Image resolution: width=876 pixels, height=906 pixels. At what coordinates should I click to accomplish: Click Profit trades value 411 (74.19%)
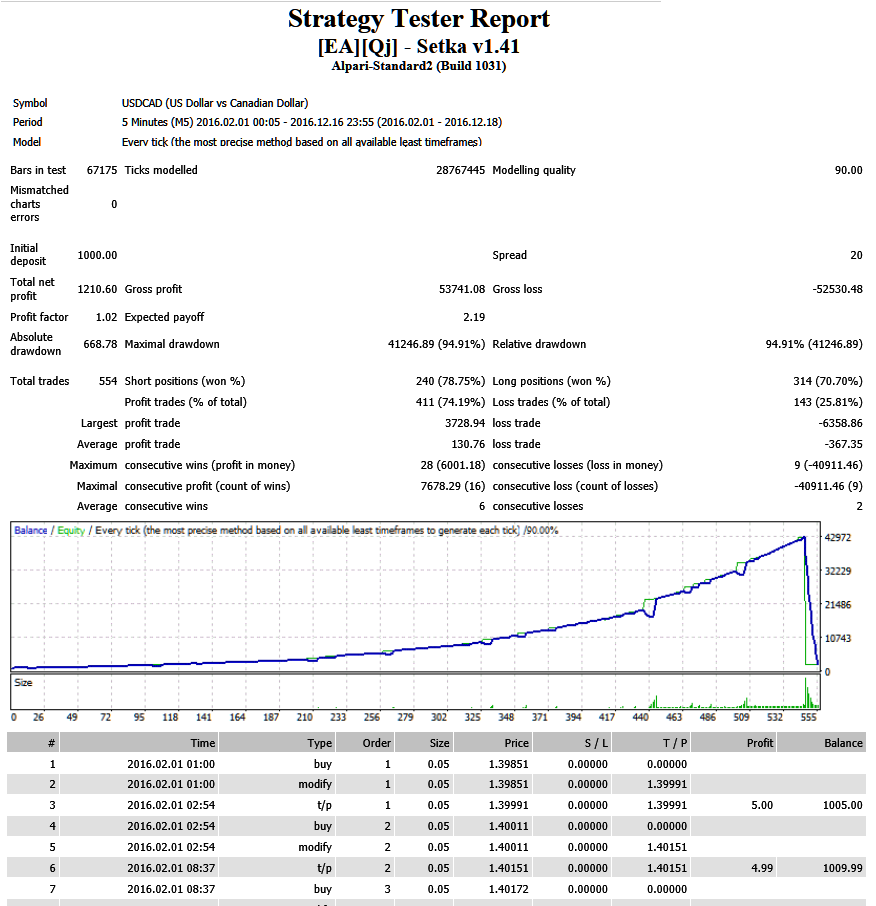450,402
